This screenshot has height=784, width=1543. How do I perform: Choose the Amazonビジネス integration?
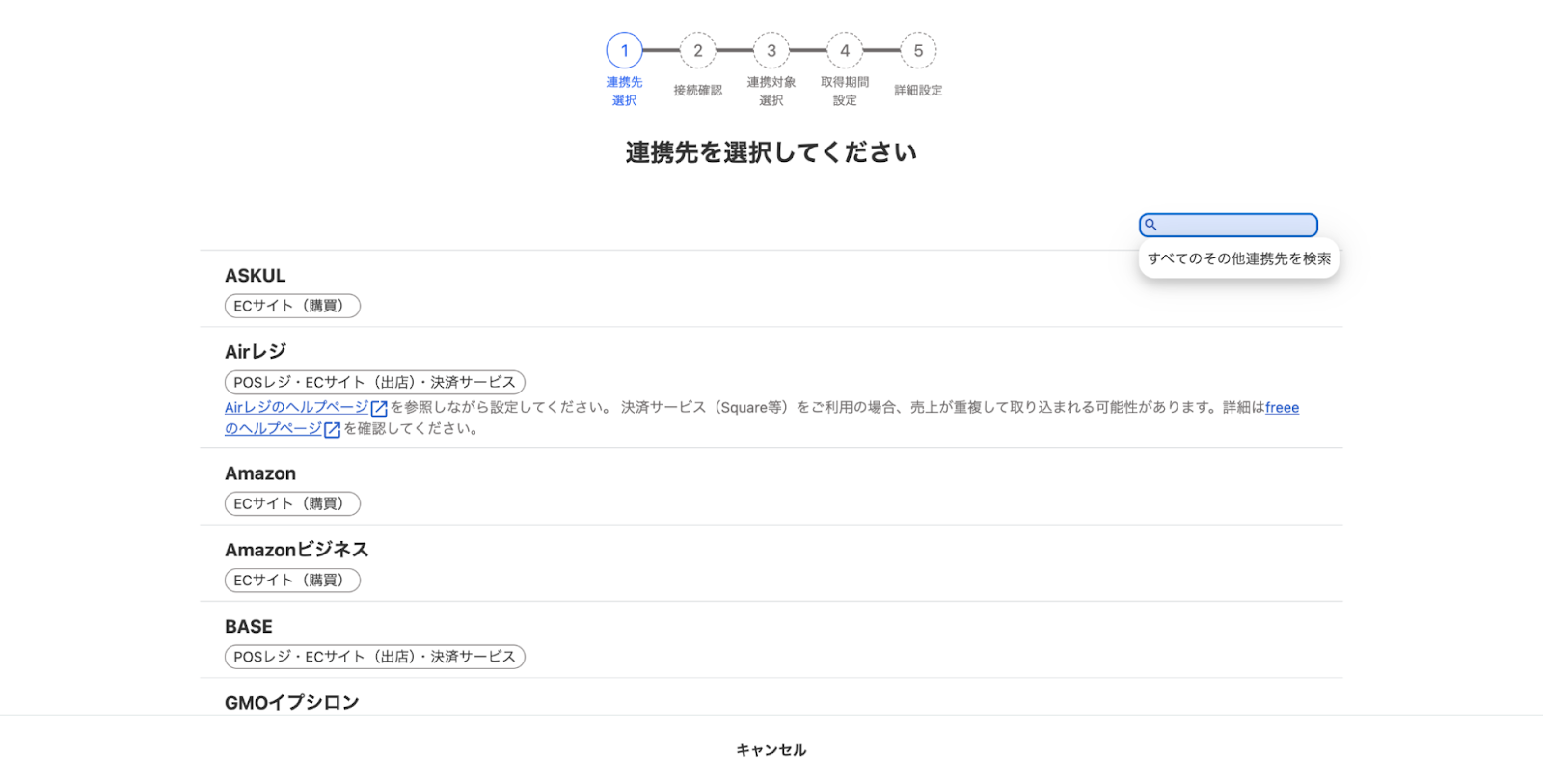pos(771,563)
